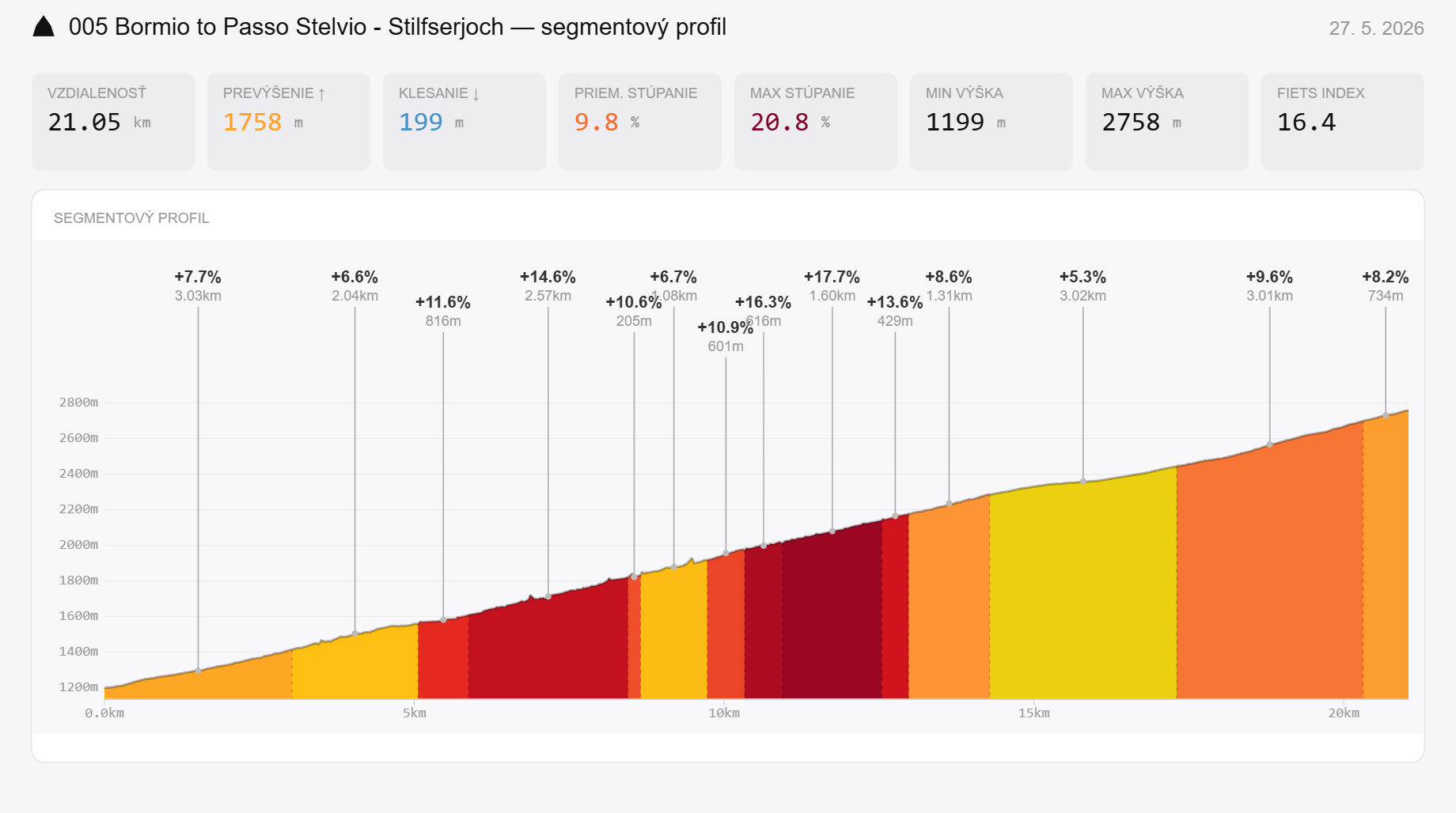The width and height of the screenshot is (1456, 813).
Task: Click the 20km distance axis label
Action: [x=1344, y=713]
